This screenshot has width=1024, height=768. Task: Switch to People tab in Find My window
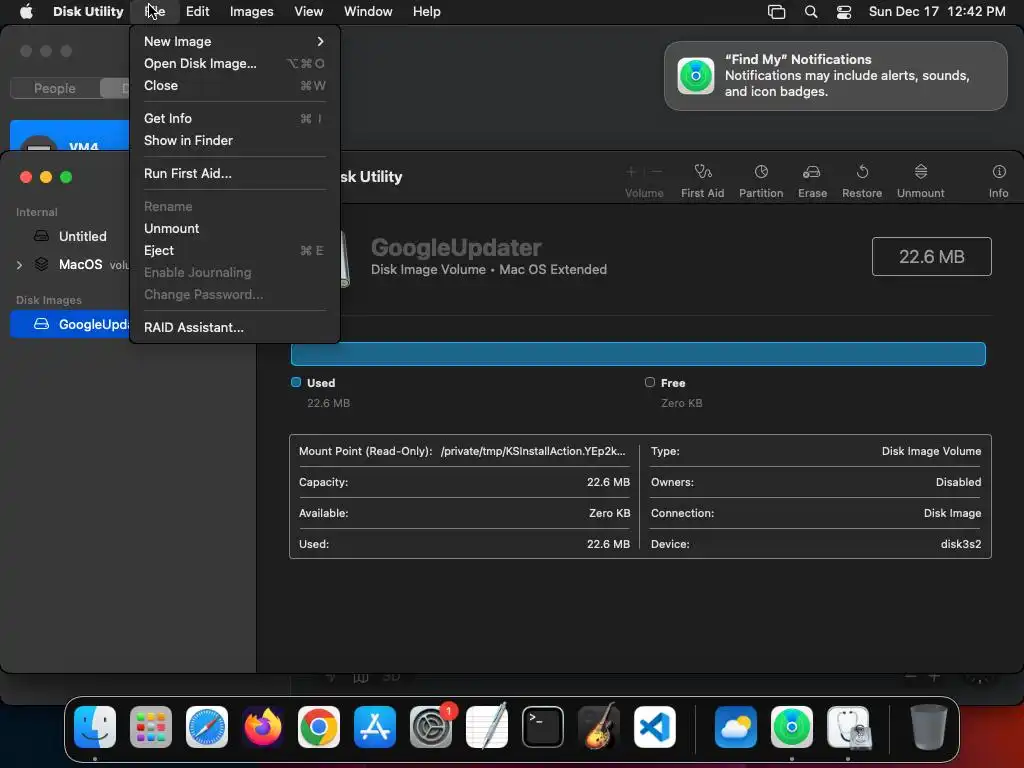(x=55, y=88)
